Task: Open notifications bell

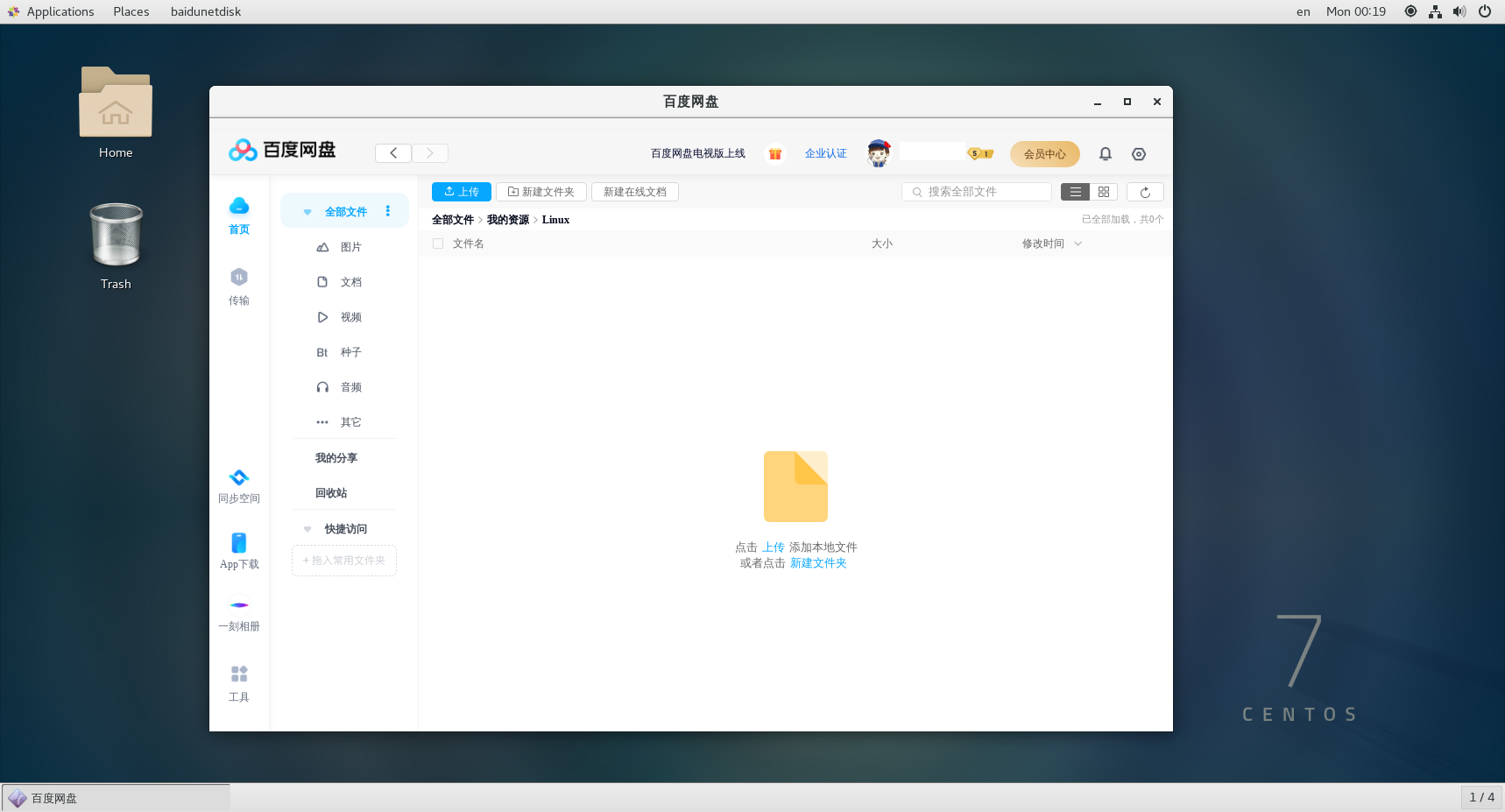Action: point(1106,153)
